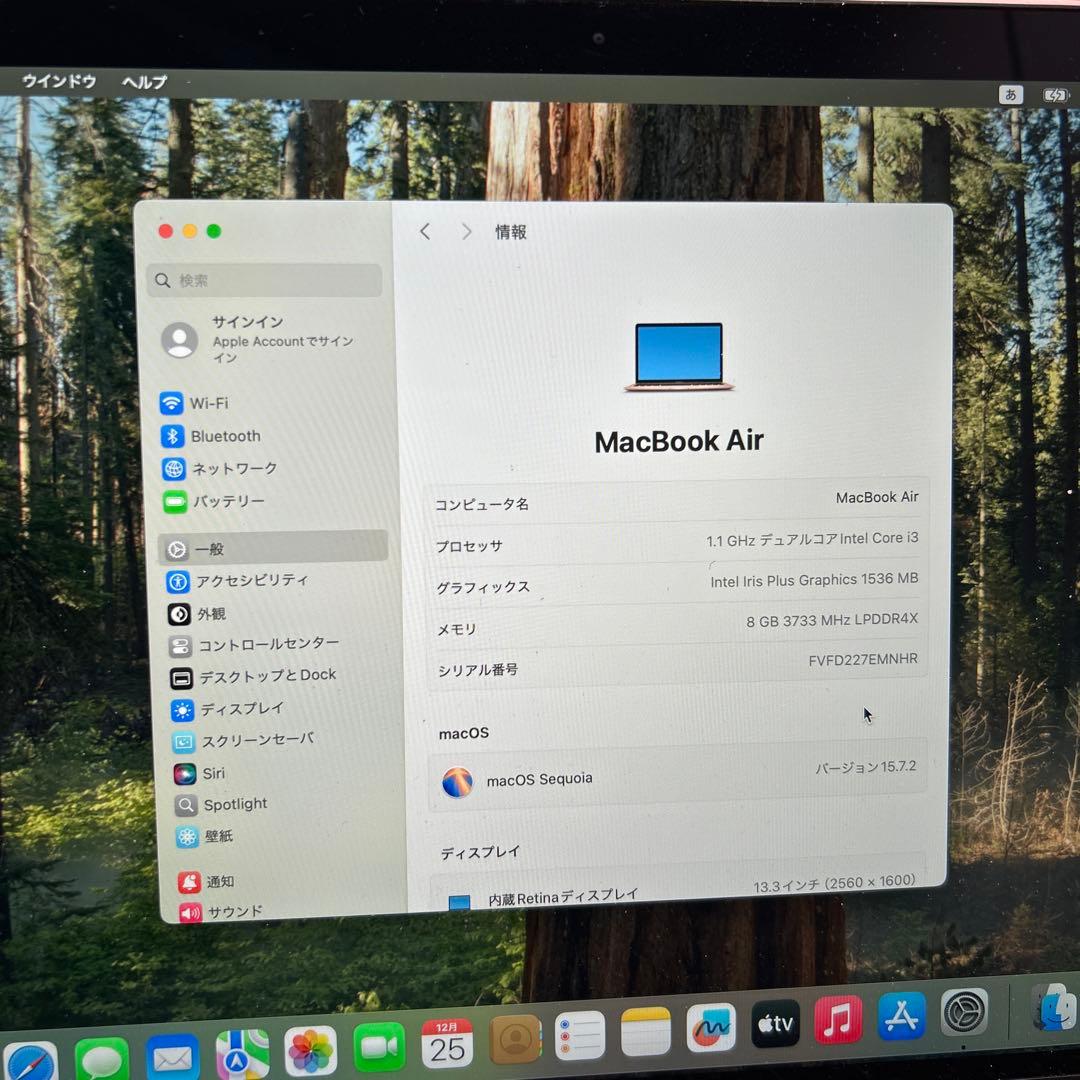Viewport: 1080px width, 1080px height.
Task: Open デスクトップとDock settings
Action: coord(253,676)
